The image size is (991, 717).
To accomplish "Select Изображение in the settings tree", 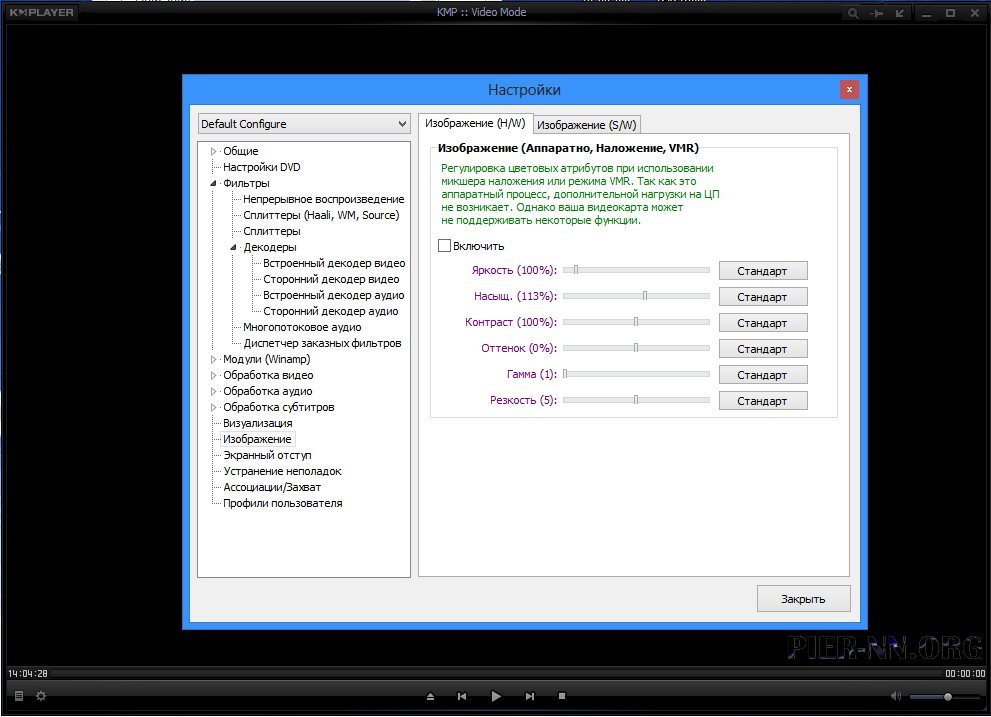I will [257, 439].
